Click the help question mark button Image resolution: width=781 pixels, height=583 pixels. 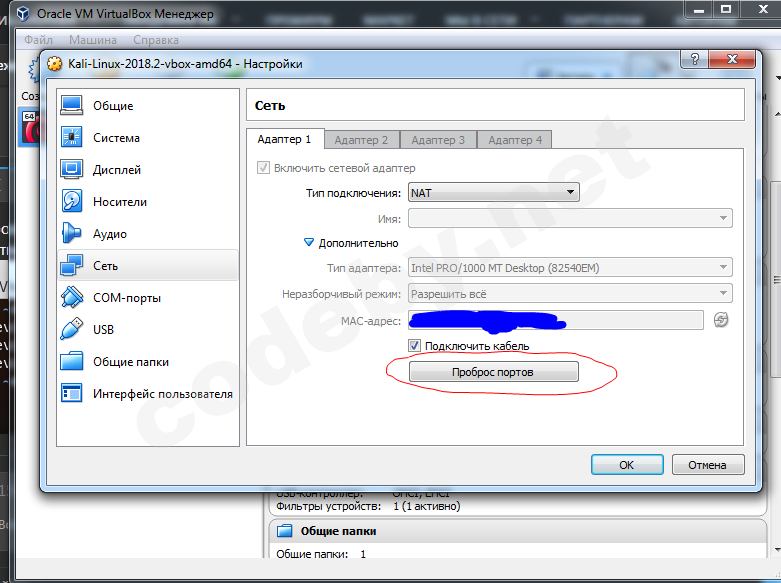[x=694, y=59]
